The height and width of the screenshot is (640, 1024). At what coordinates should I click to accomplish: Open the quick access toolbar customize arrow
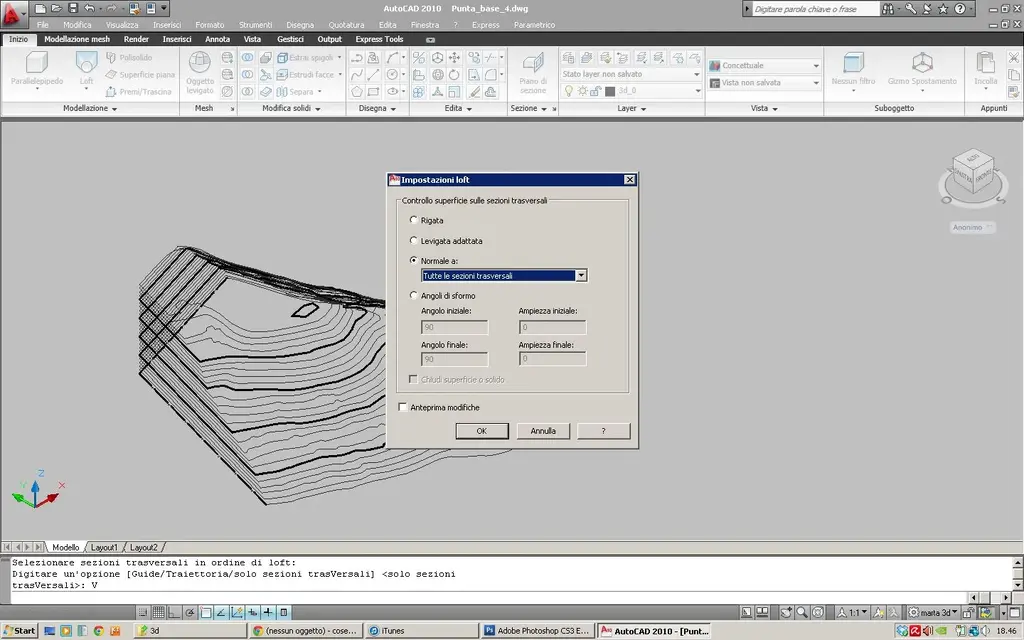point(164,8)
